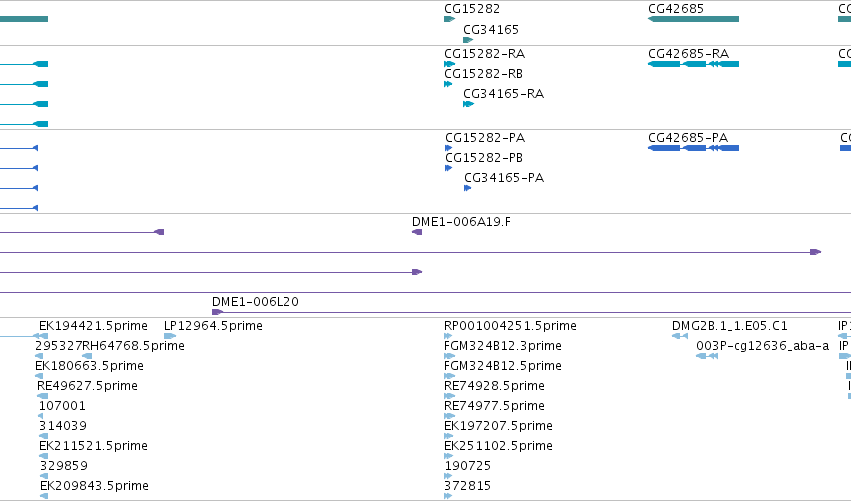Select the 107001 feature label

click(x=62, y=406)
